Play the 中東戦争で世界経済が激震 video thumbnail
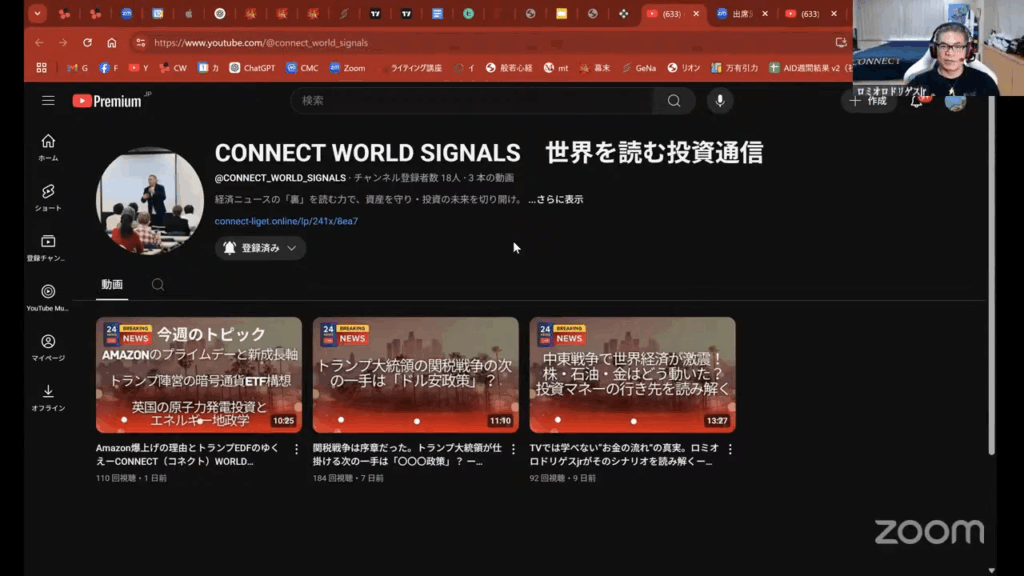 (x=633, y=375)
